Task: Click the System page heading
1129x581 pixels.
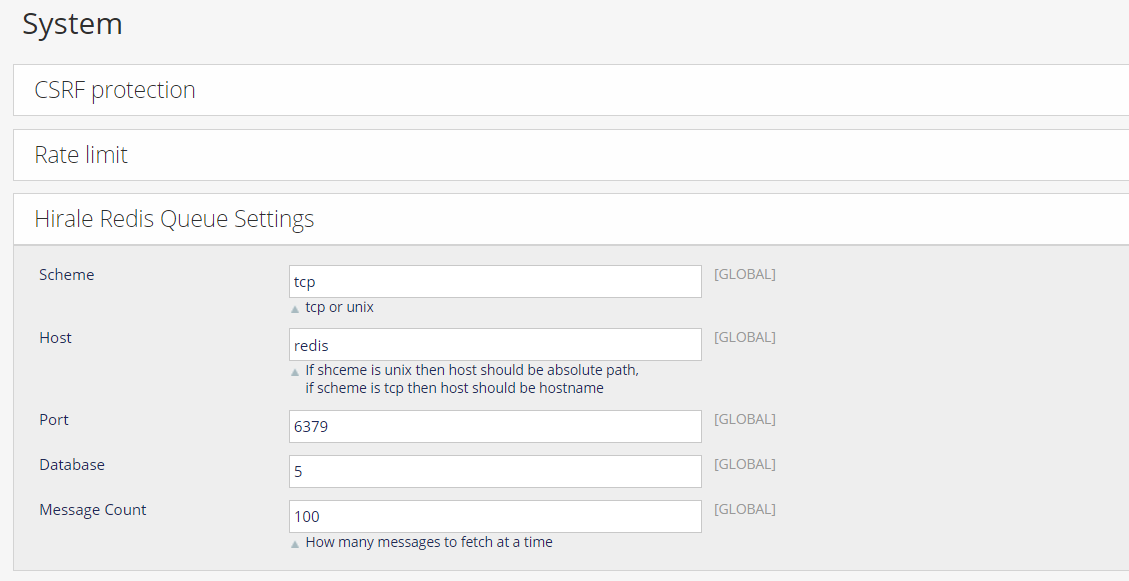Action: pos(72,24)
